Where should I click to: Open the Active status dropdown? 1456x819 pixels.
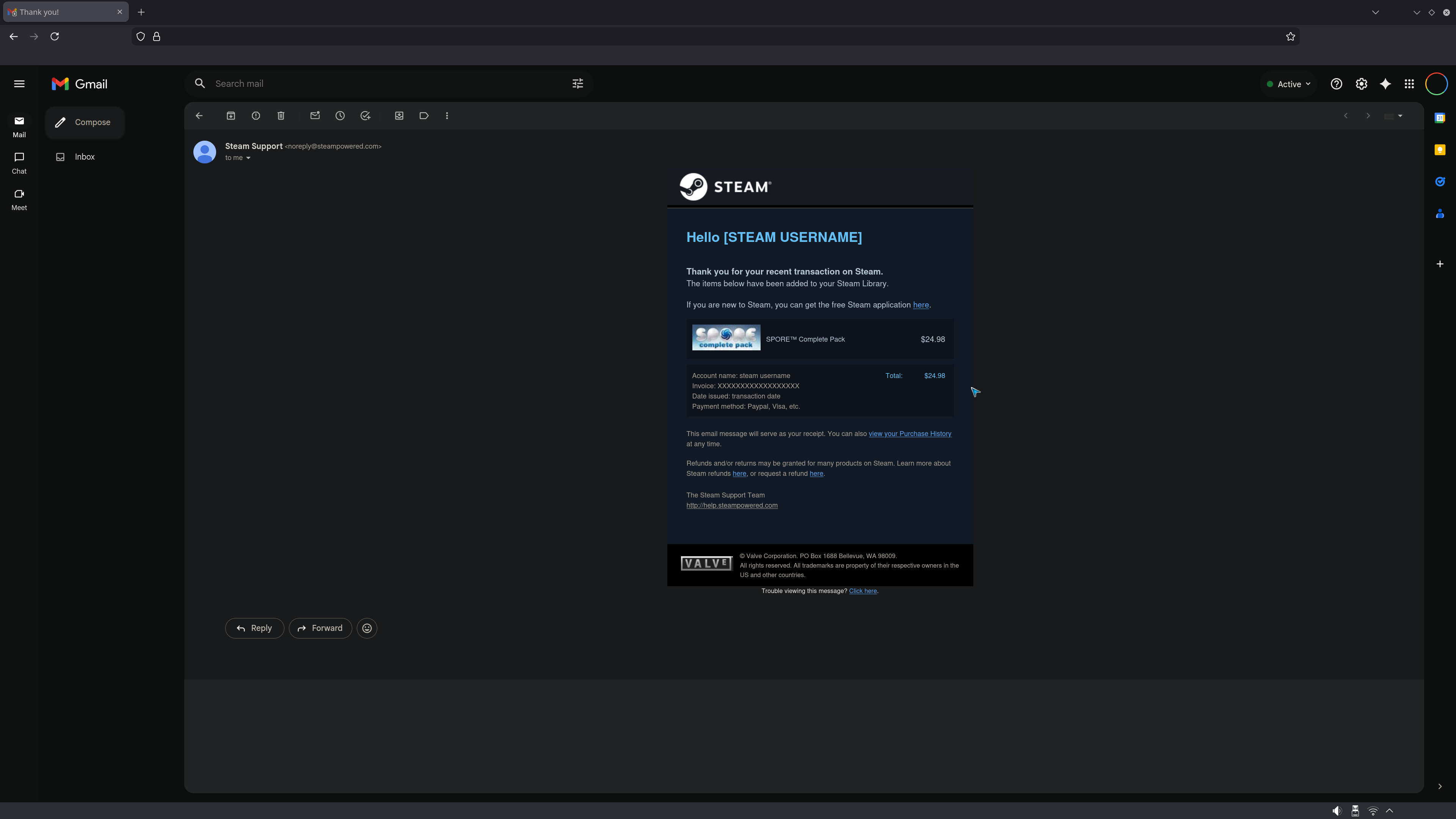point(1289,84)
